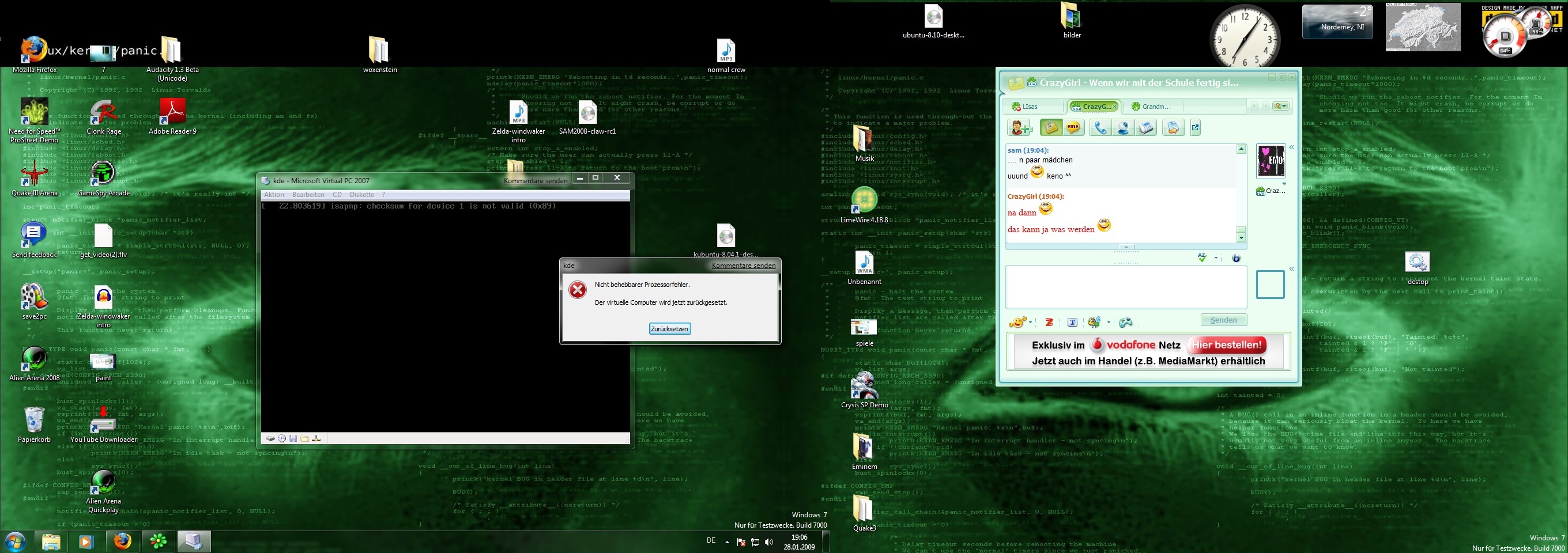
Task: Click network adapter status icon in Virtual PC
Action: [x=316, y=438]
